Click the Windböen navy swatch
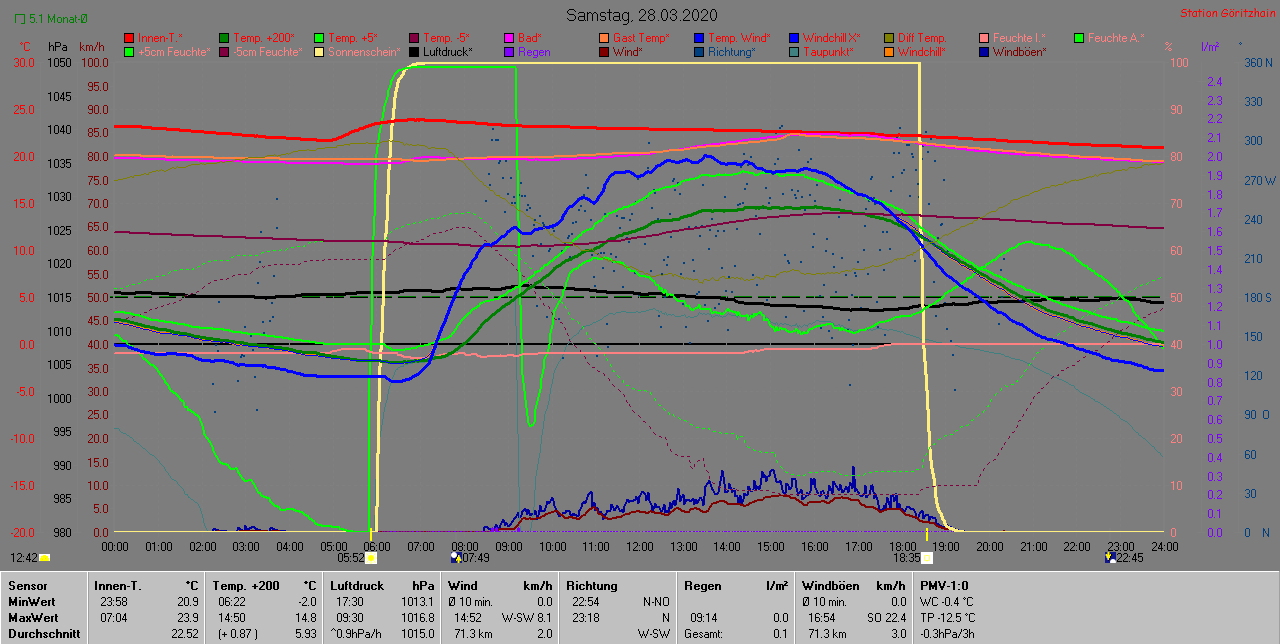Viewport: 1280px width, 644px height. tap(984, 52)
